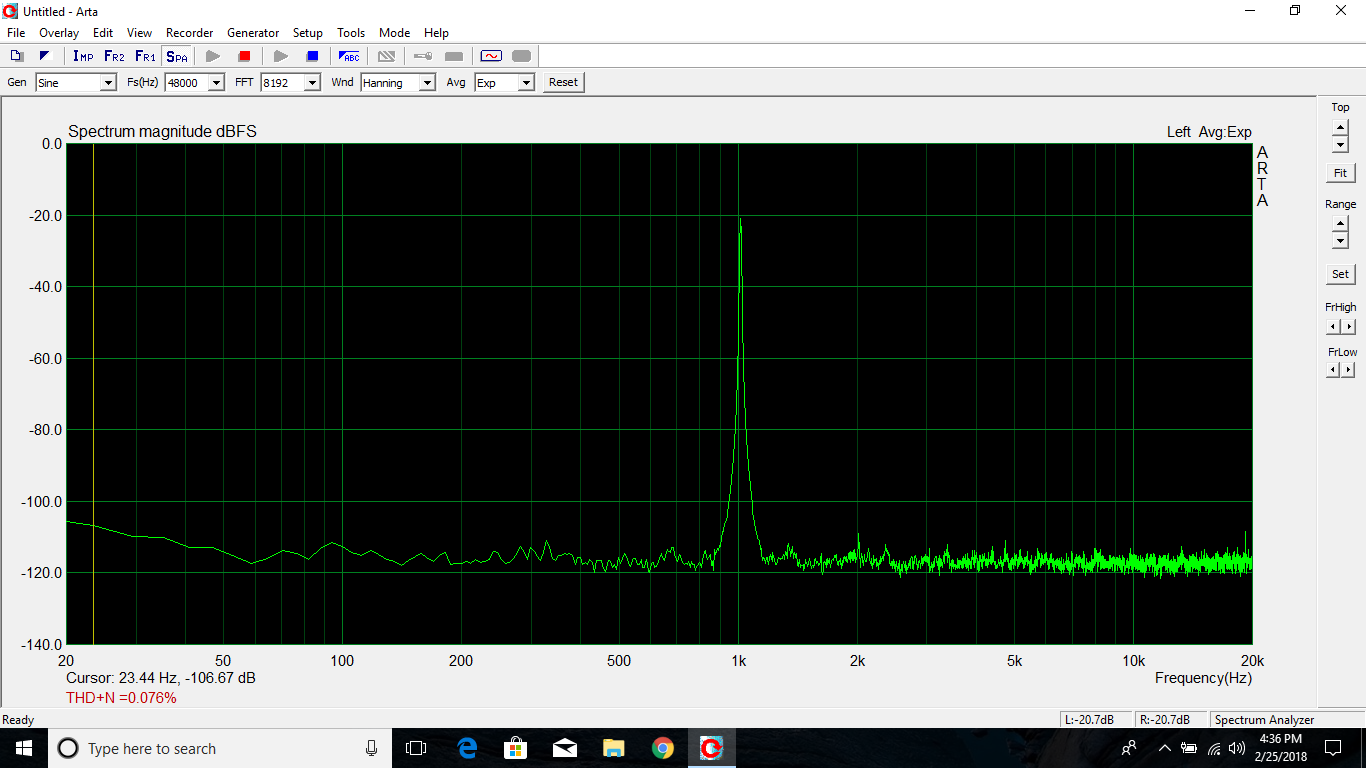The height and width of the screenshot is (768, 1366).
Task: Click the Arta app icon in taskbar
Action: click(x=712, y=748)
